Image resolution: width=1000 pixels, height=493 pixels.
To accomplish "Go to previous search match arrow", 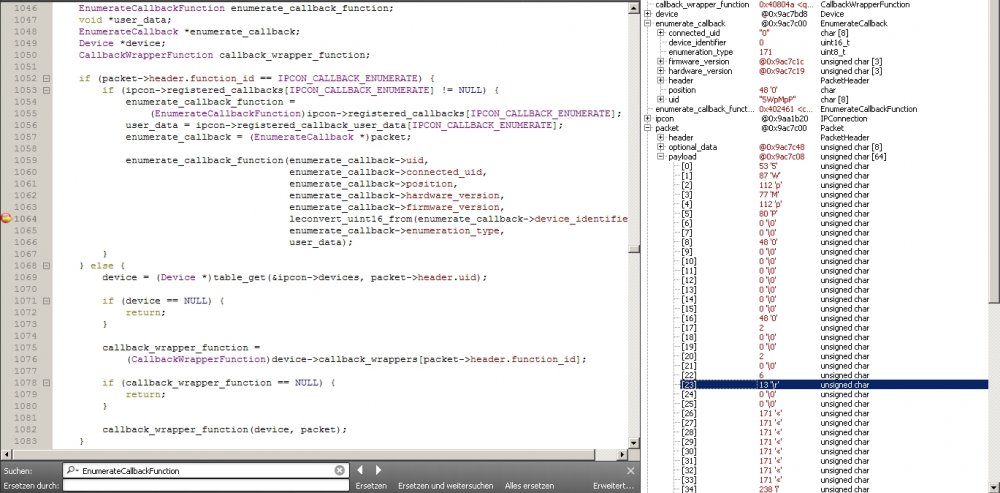I will click(x=361, y=470).
